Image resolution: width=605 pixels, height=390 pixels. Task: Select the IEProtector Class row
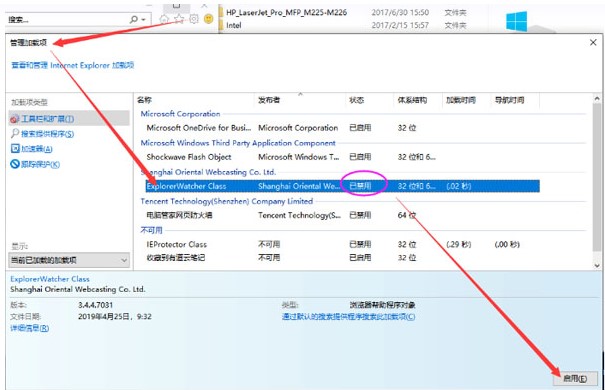(343, 244)
